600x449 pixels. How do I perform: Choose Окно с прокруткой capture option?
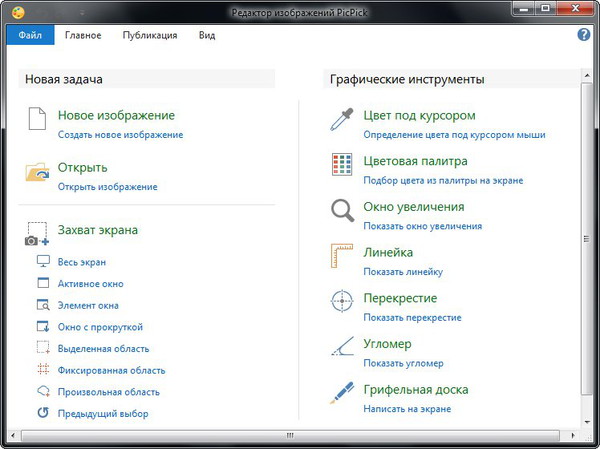[100, 327]
